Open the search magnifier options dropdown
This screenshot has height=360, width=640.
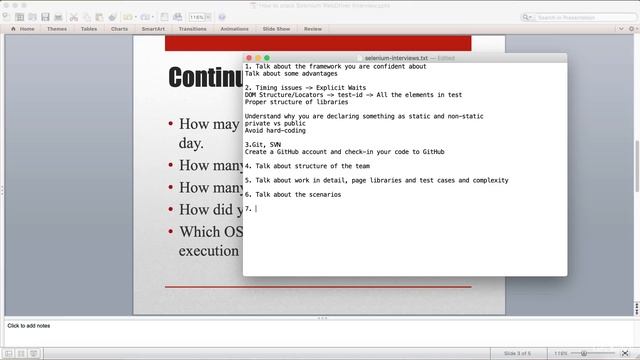point(527,18)
